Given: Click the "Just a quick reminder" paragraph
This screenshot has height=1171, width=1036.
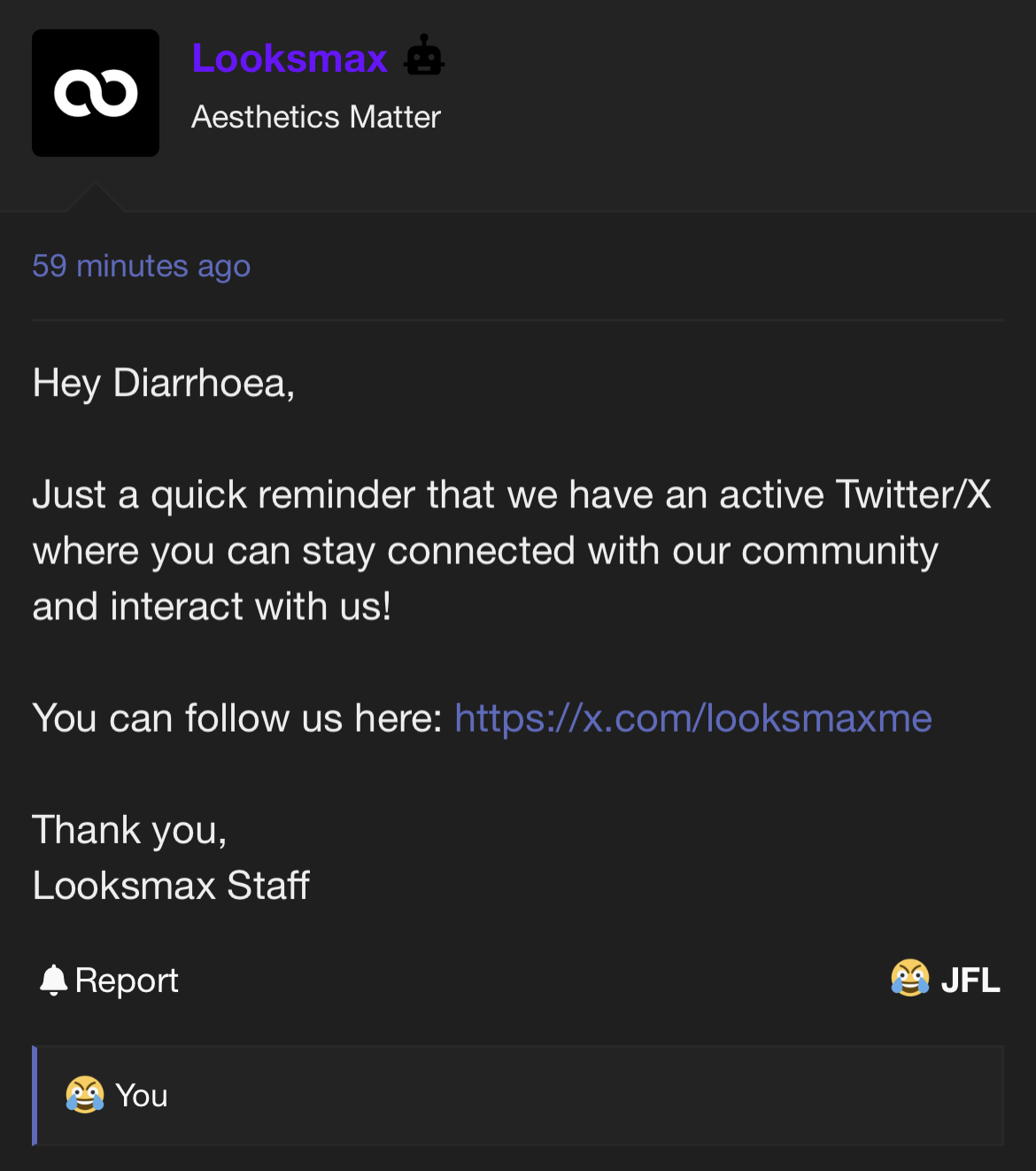Looking at the screenshot, I should click(511, 550).
